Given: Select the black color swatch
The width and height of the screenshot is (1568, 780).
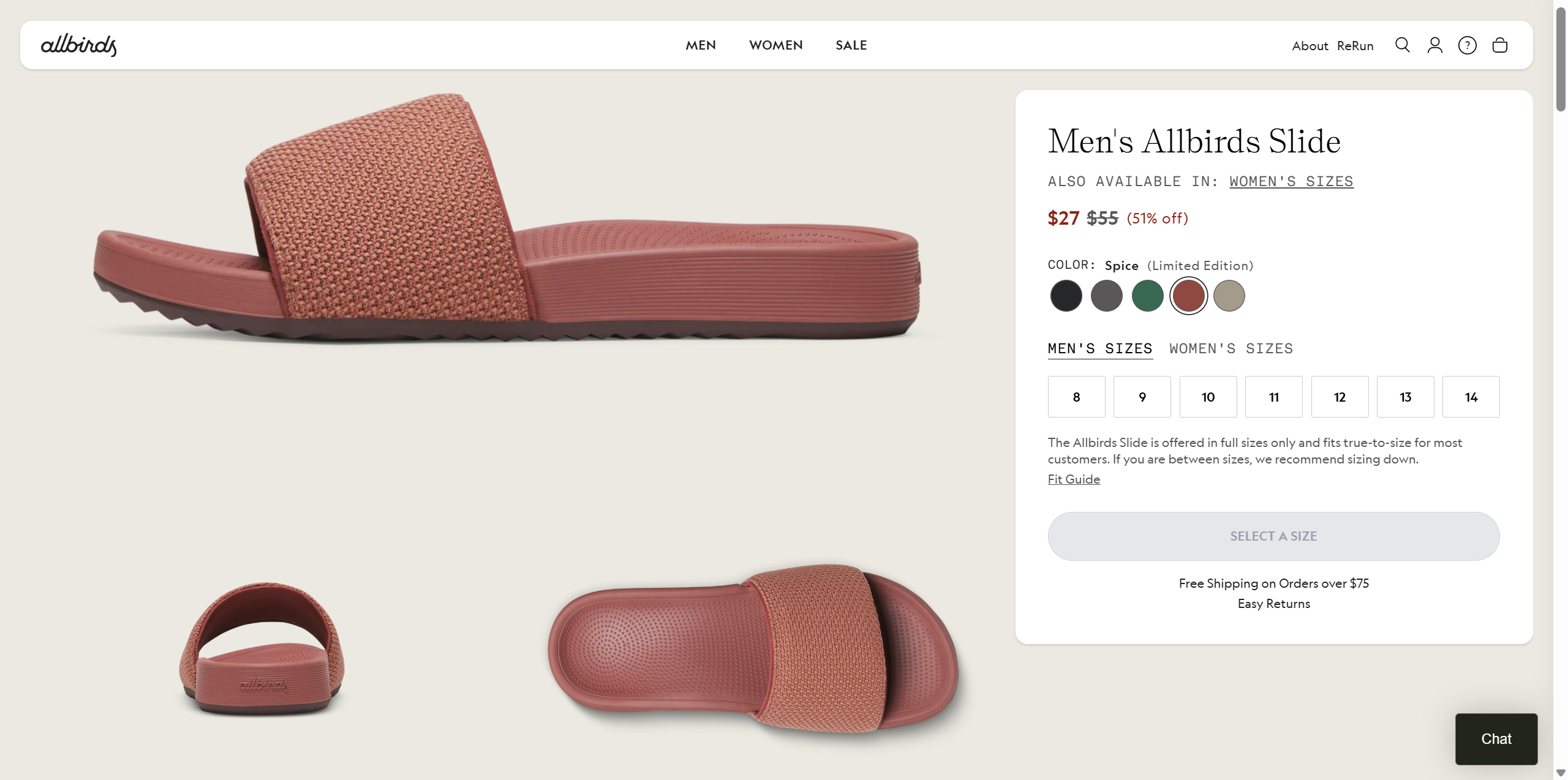Looking at the screenshot, I should click(x=1066, y=296).
